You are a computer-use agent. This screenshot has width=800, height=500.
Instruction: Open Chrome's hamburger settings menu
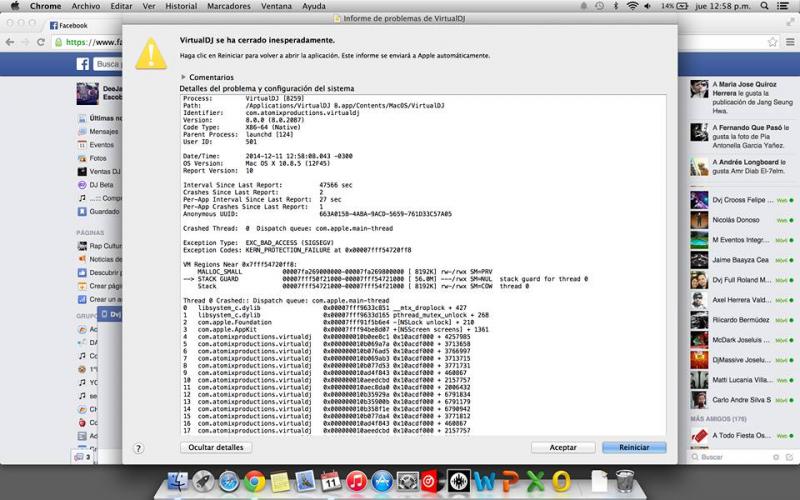coord(790,42)
